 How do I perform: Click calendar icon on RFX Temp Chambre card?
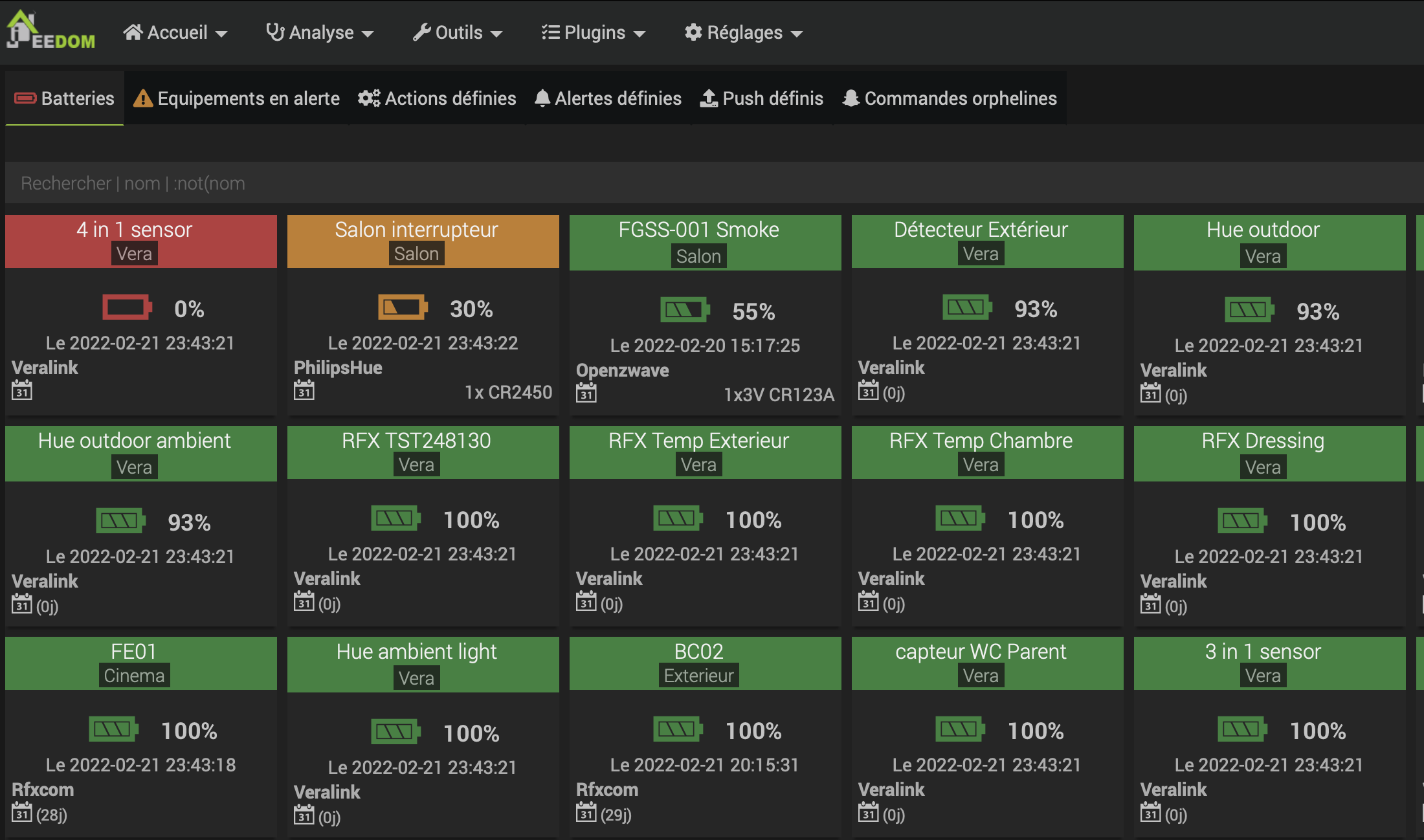coord(869,601)
